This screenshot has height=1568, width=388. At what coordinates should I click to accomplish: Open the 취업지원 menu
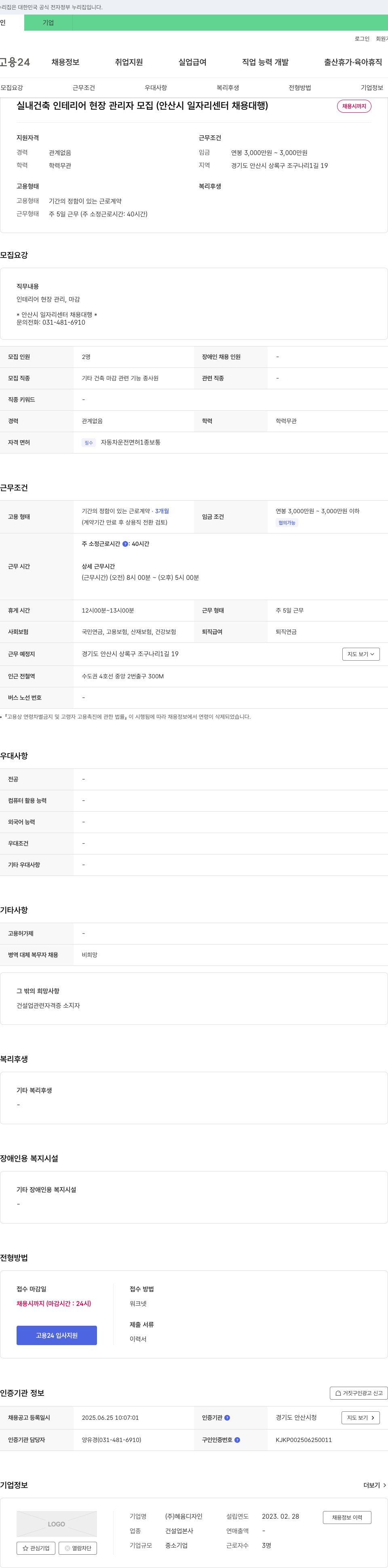click(x=129, y=62)
